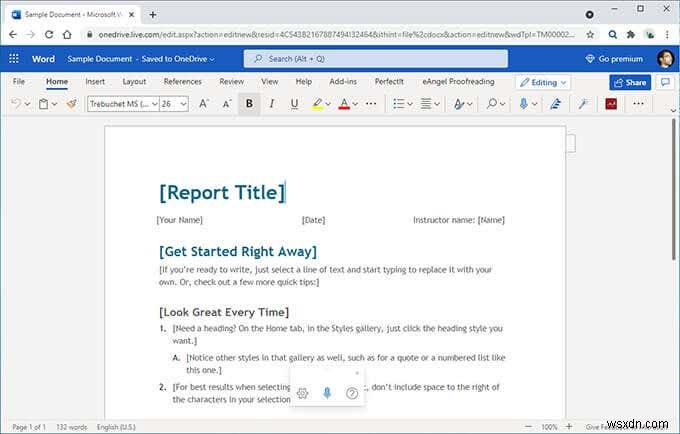
Task: Click the paragraph alignment icon
Action: coord(426,104)
